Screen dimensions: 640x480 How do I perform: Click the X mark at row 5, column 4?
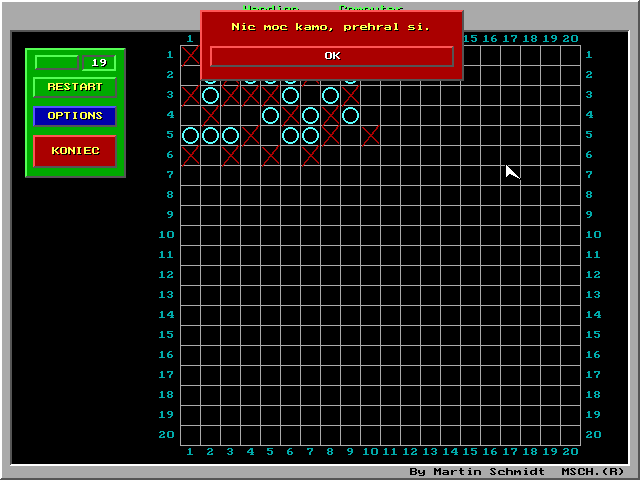[x=250, y=136]
